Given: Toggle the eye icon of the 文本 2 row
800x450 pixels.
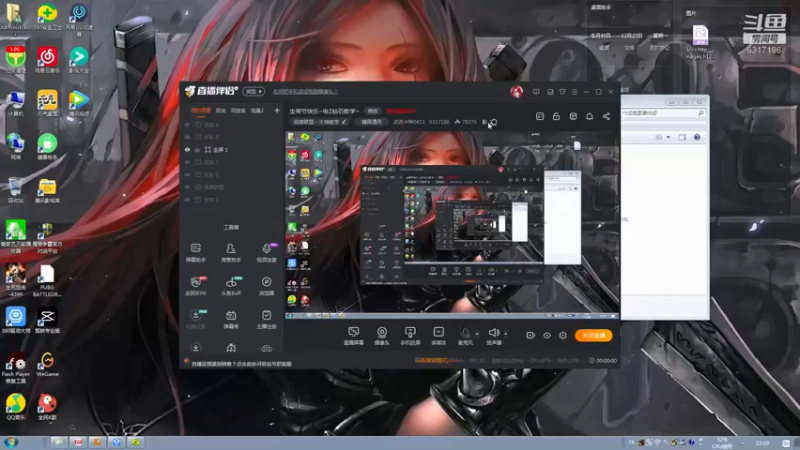Looking at the screenshot, I should point(187,199).
